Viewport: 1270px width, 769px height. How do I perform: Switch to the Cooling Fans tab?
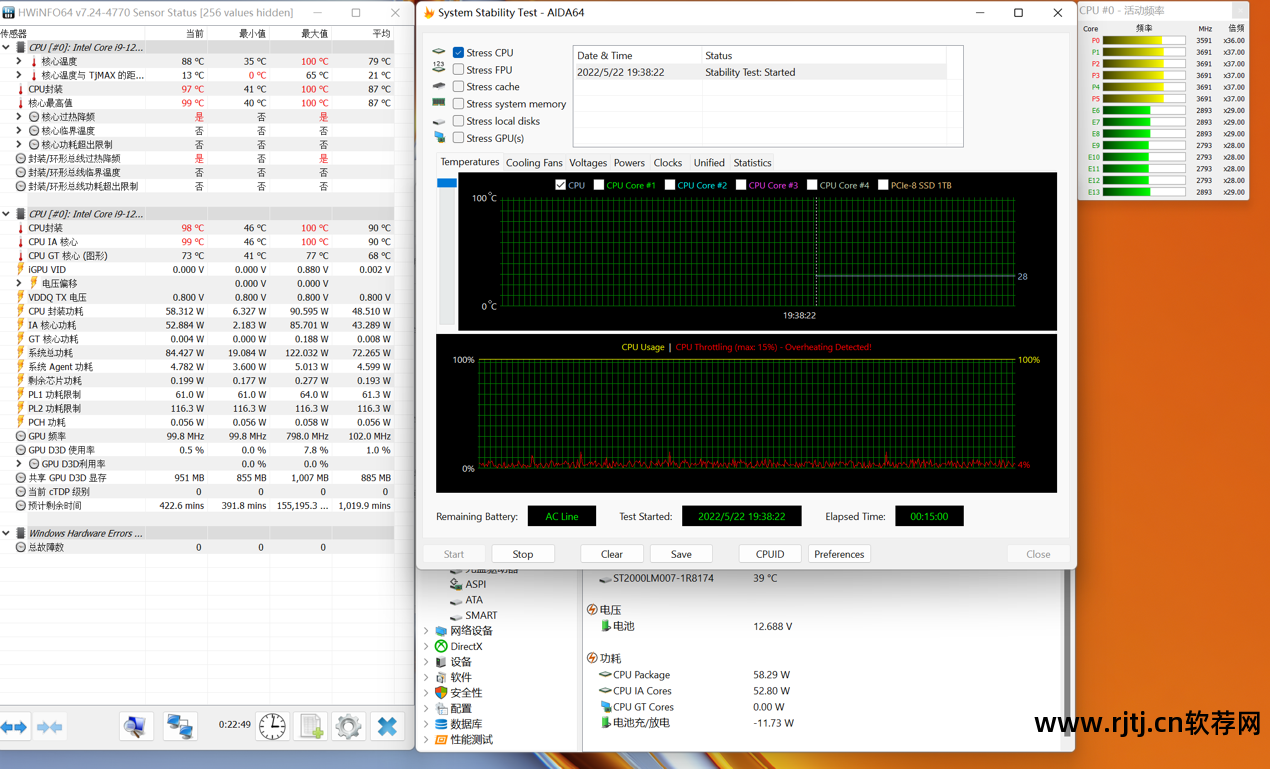(x=534, y=163)
